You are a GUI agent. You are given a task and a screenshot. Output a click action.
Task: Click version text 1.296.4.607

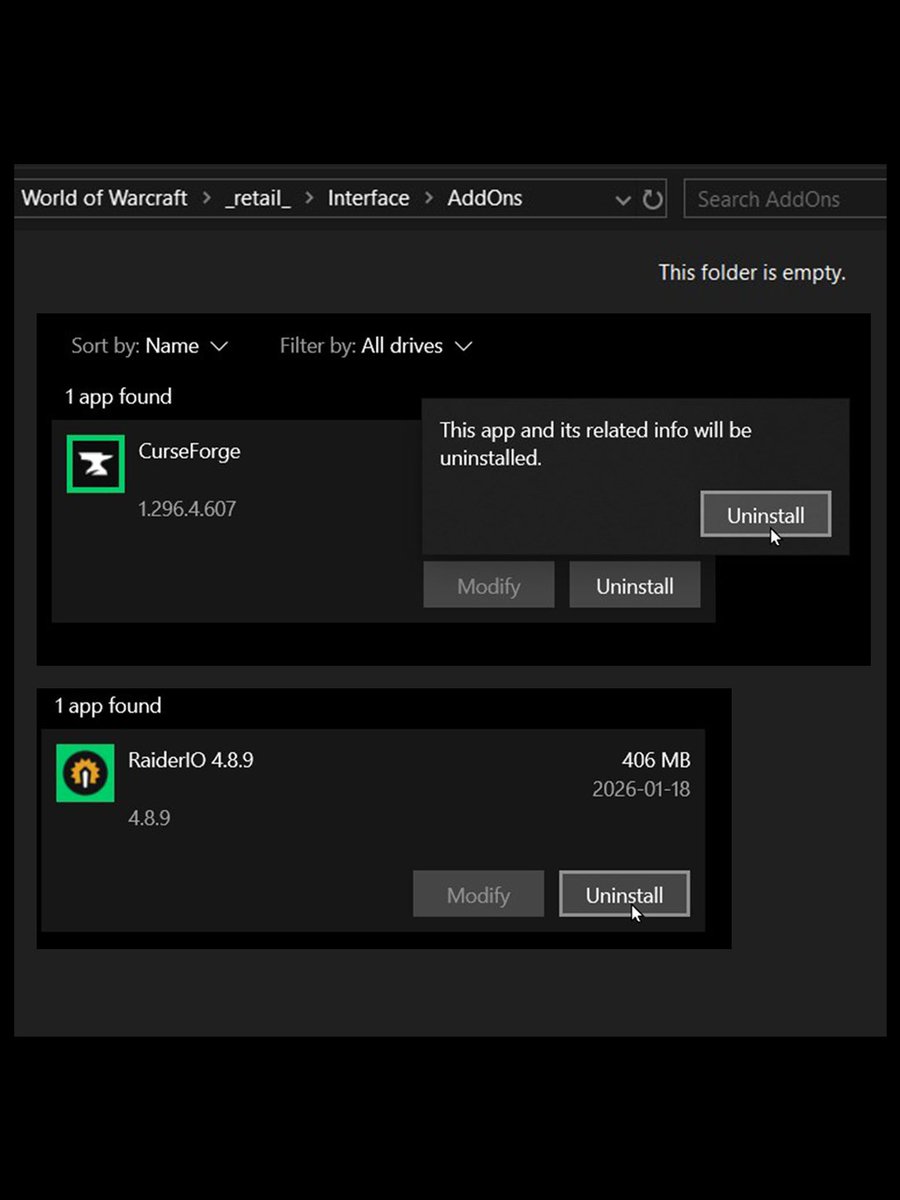coord(187,508)
